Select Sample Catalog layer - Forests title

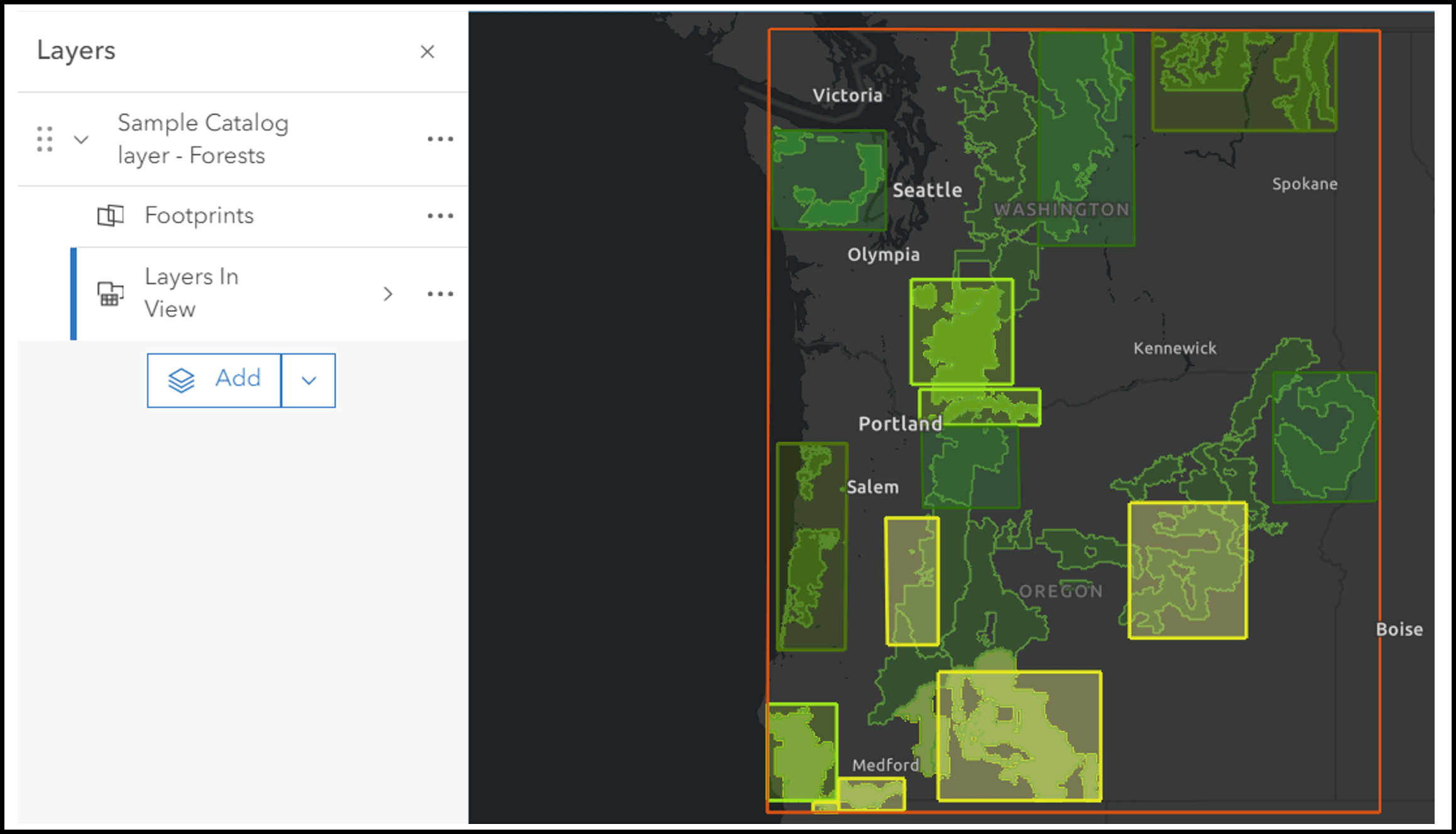tap(202, 139)
